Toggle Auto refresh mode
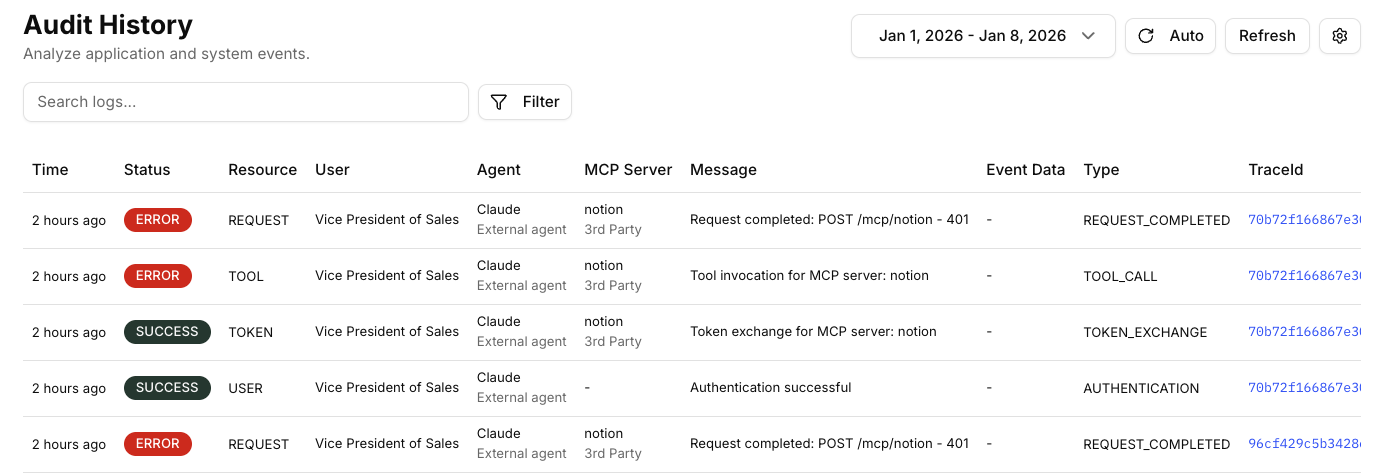The height and width of the screenshot is (476, 1385). point(1171,36)
